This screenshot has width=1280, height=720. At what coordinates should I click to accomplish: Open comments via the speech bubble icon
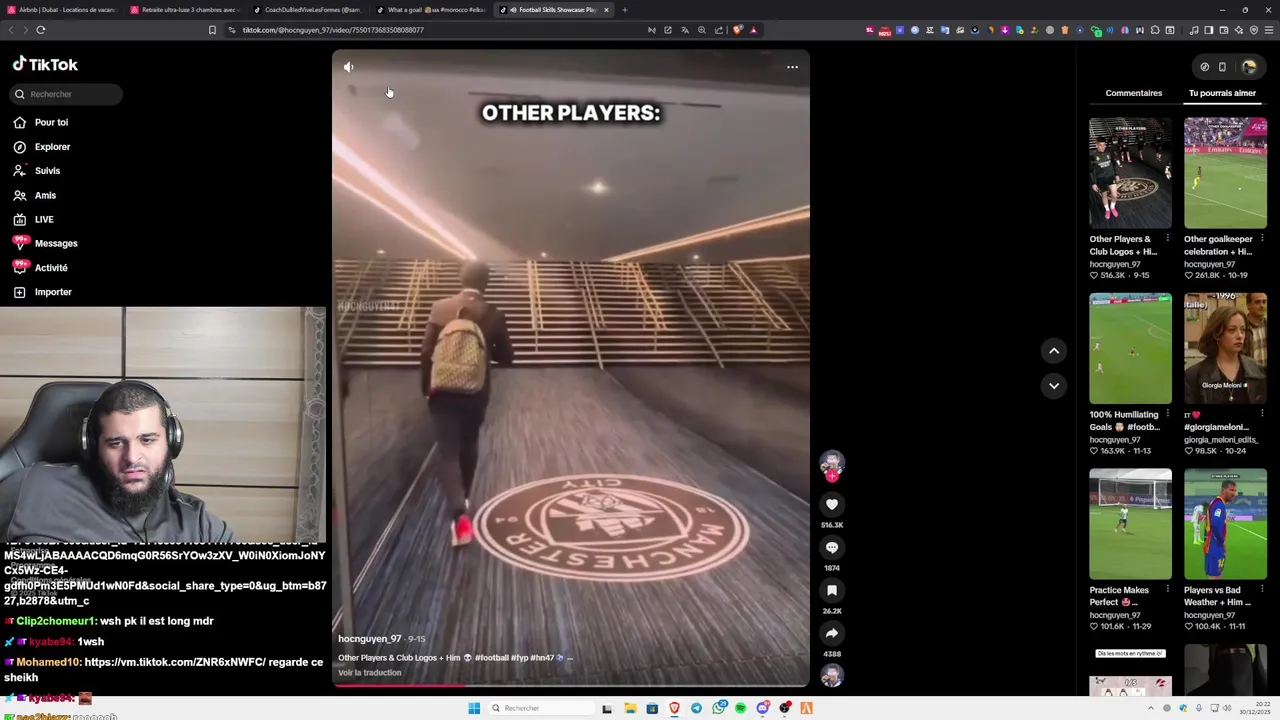[832, 548]
